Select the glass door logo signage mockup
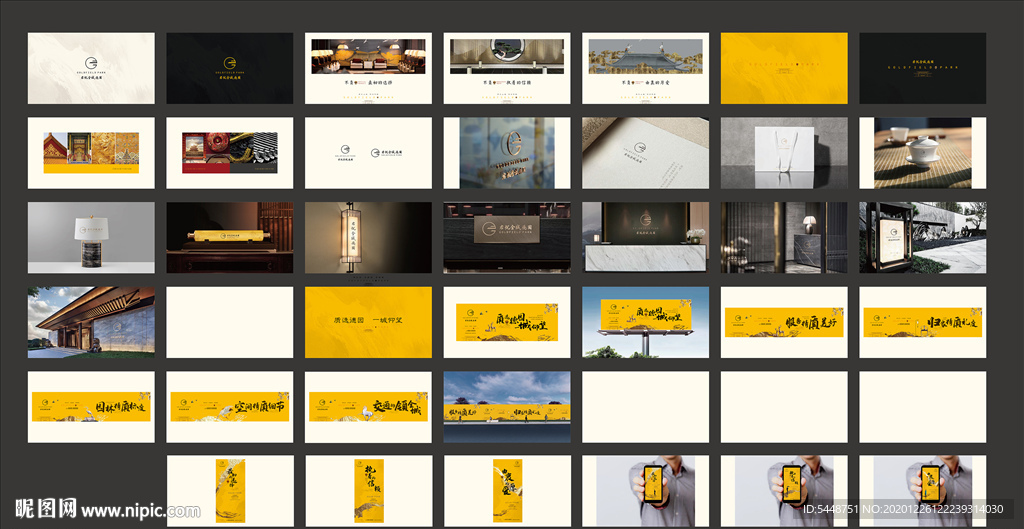 click(506, 153)
